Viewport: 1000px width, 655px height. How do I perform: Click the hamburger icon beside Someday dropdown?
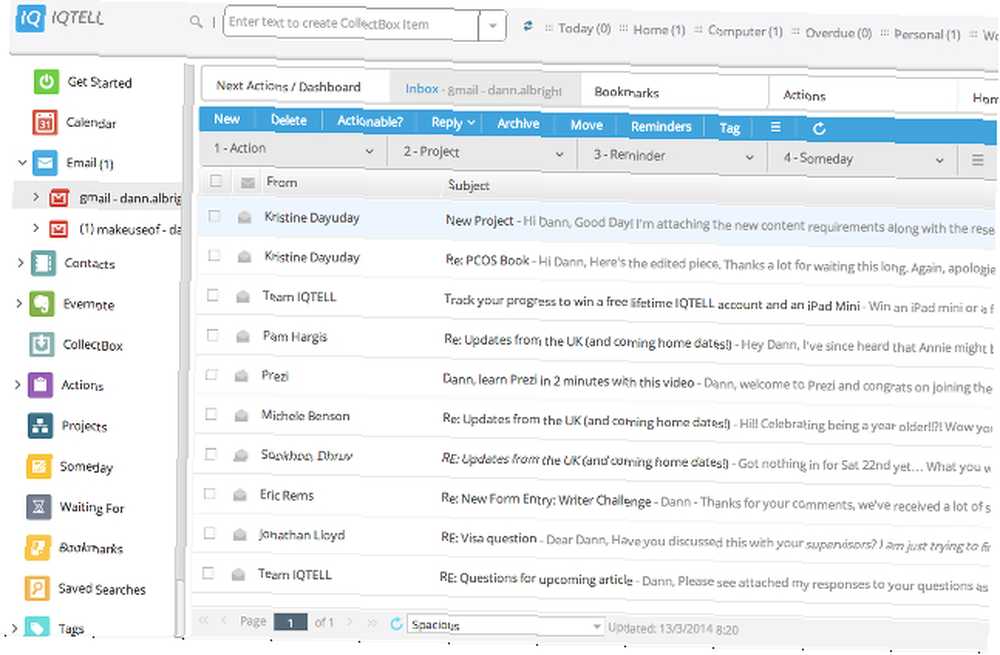pos(978,160)
